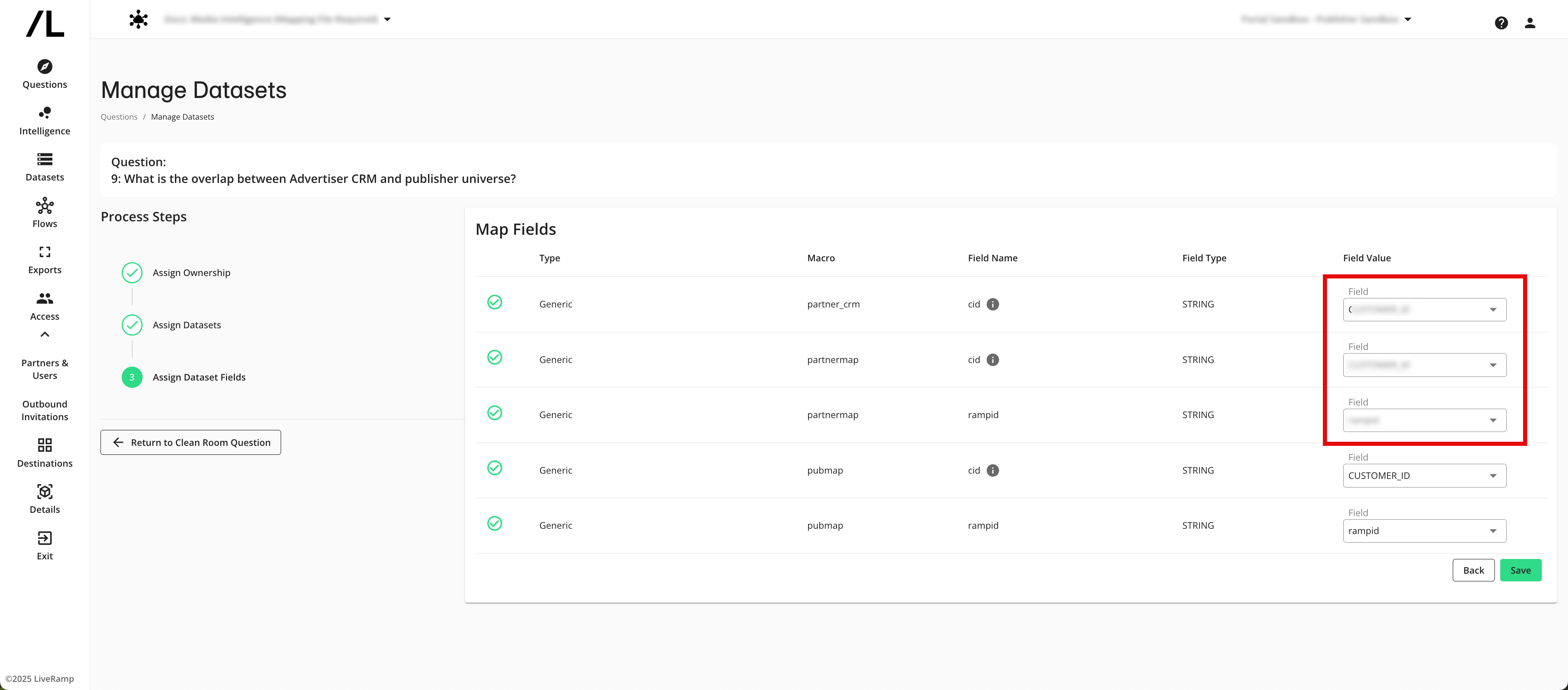The width and height of the screenshot is (1568, 690).
Task: Open the Flows icon in the sidebar
Action: (x=45, y=212)
